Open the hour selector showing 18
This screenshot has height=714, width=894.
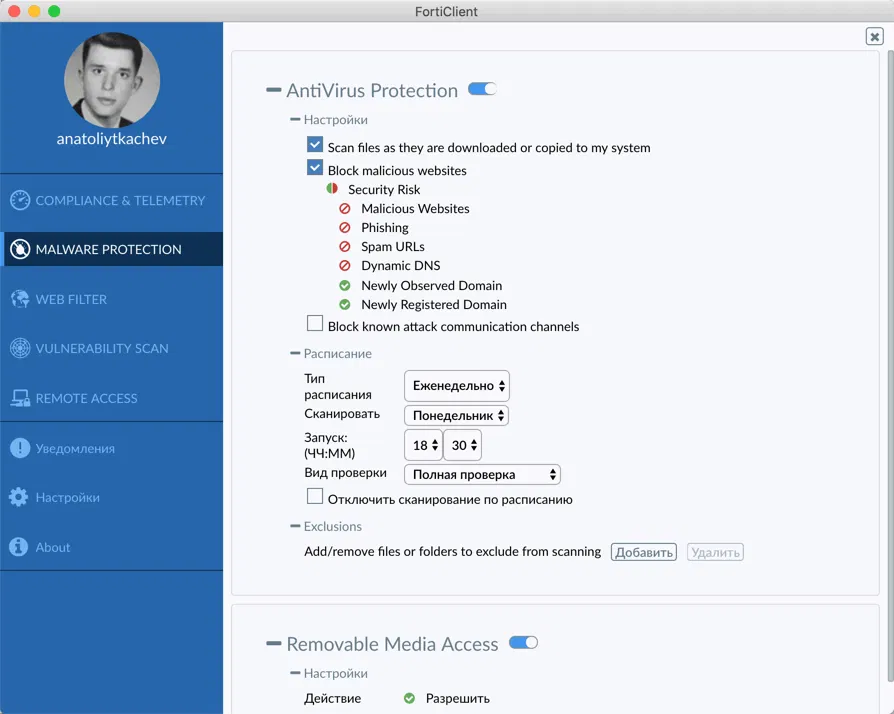coord(424,445)
